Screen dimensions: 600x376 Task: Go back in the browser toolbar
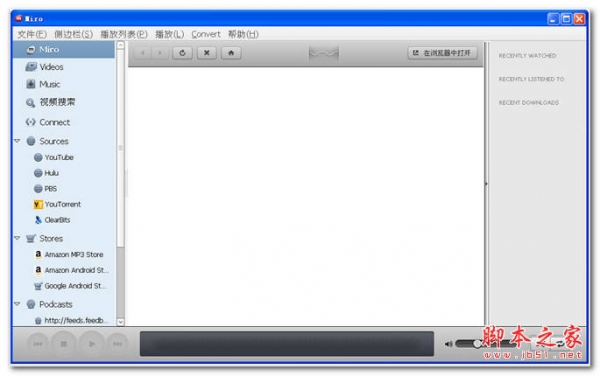pyautogui.click(x=143, y=53)
